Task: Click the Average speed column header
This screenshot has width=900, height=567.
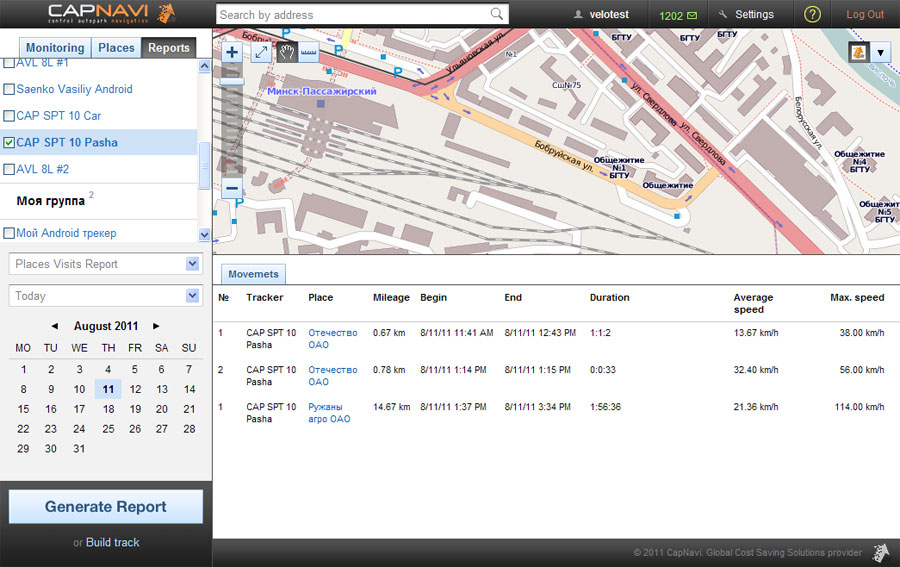Action: (x=753, y=304)
